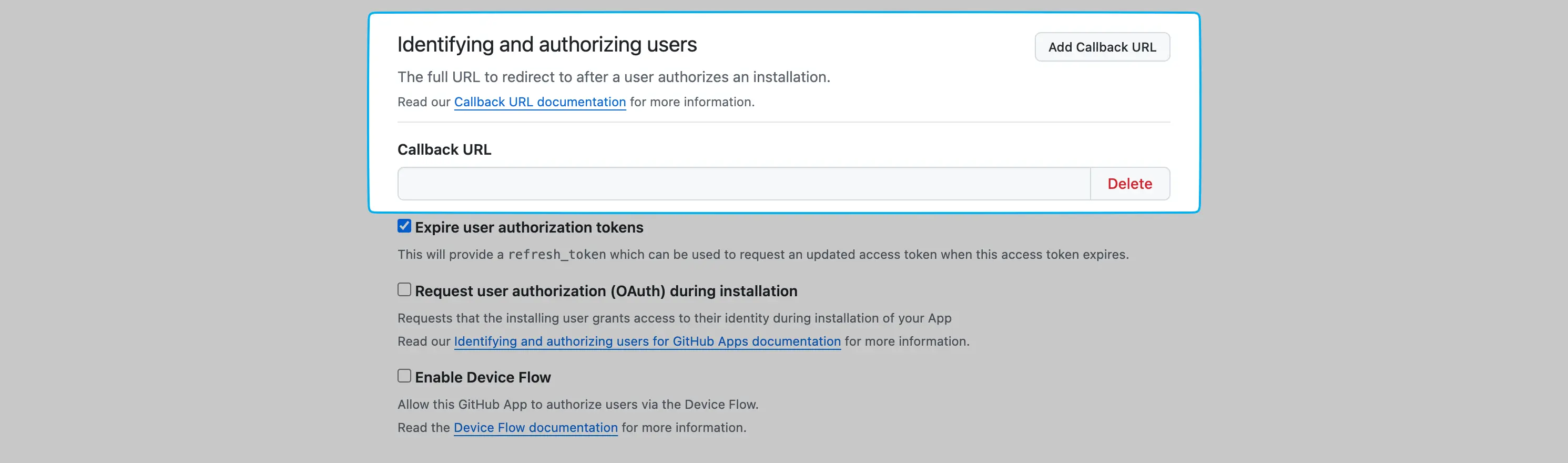Uncheck the Expire user authorization tokens checkbox
Image resolution: width=1568 pixels, height=463 pixels.
pos(404,226)
